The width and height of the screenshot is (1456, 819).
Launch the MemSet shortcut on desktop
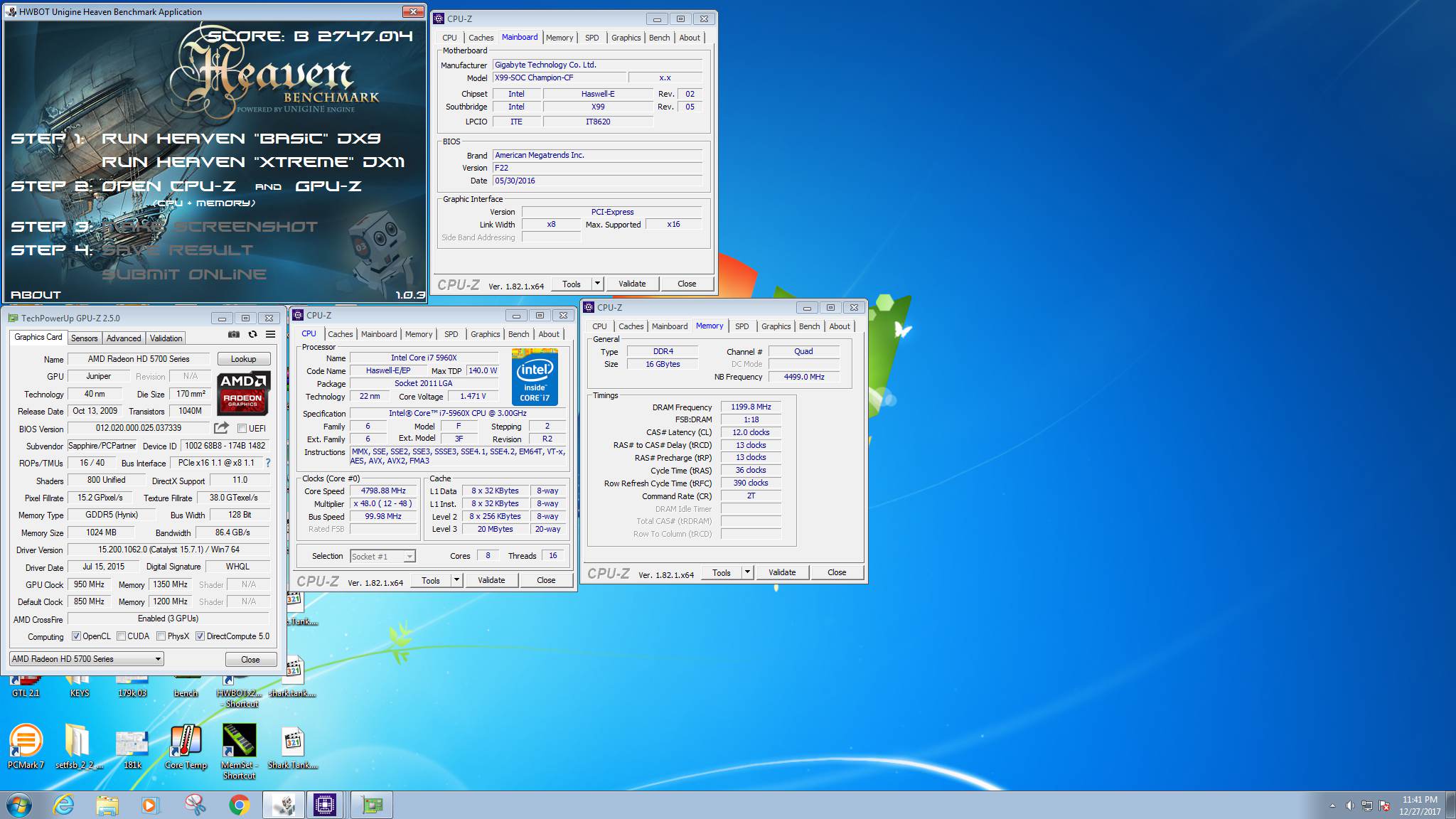pos(239,751)
